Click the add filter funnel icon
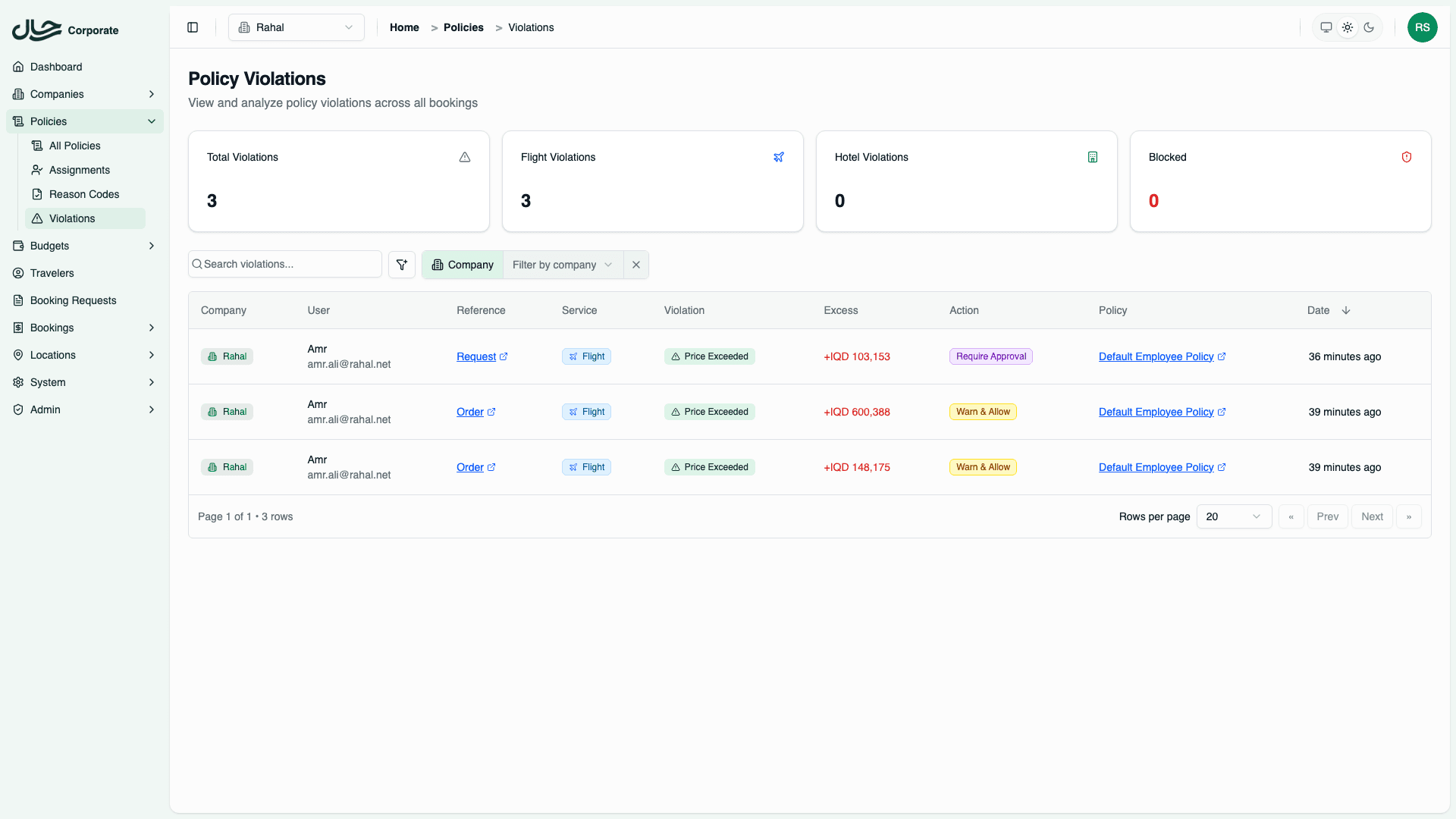The width and height of the screenshot is (1456, 819). (402, 265)
